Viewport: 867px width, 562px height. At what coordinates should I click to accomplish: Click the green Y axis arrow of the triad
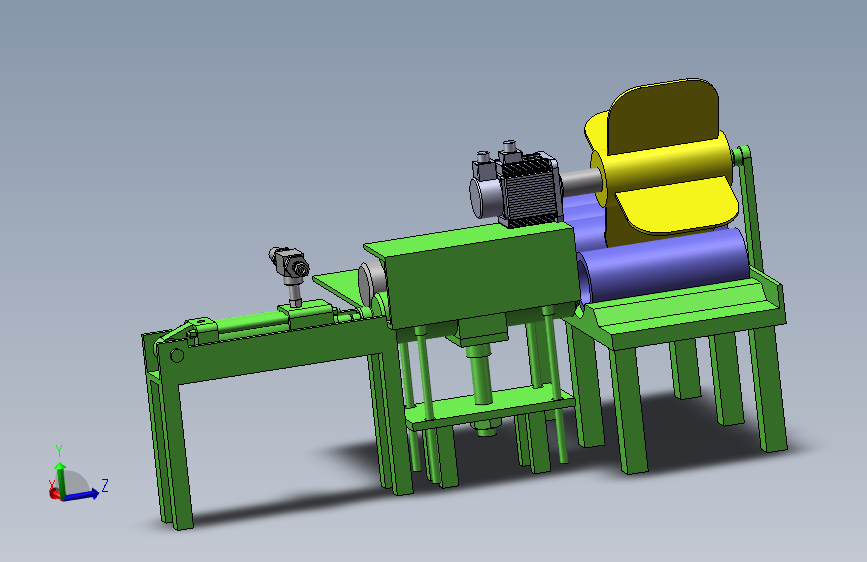pyautogui.click(x=60, y=478)
